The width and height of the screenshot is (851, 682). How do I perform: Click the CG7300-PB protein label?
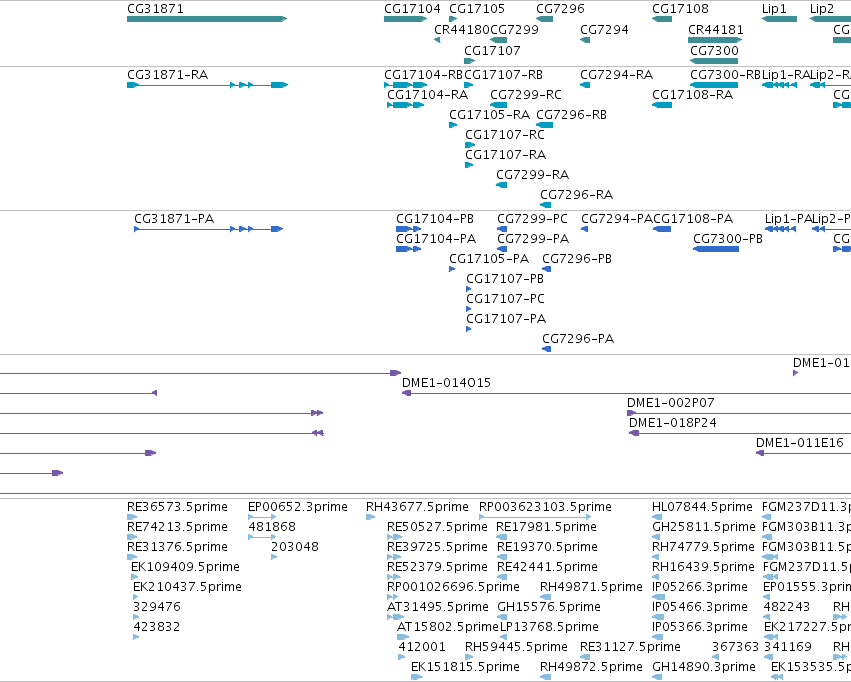728,239
